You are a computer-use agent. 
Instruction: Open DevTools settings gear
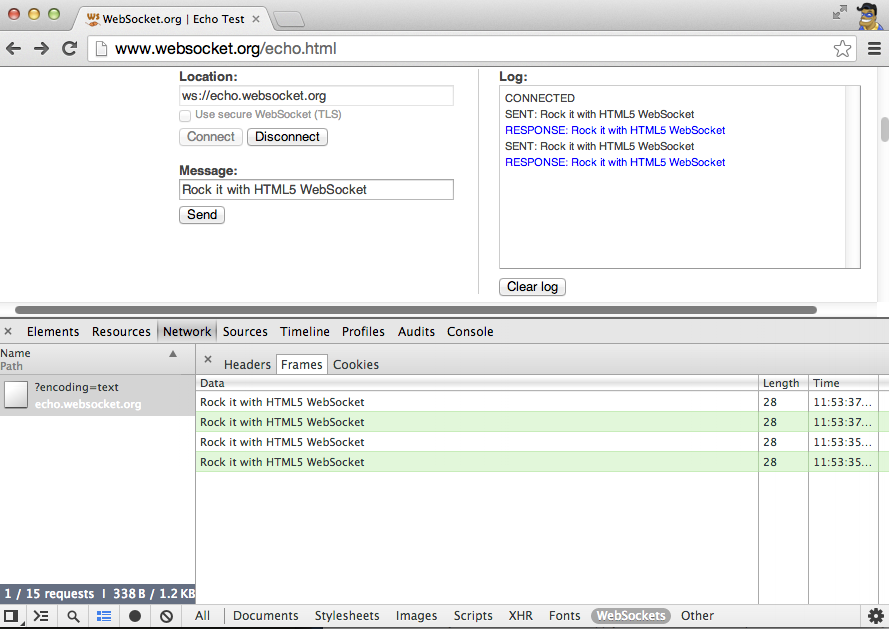(x=875, y=616)
